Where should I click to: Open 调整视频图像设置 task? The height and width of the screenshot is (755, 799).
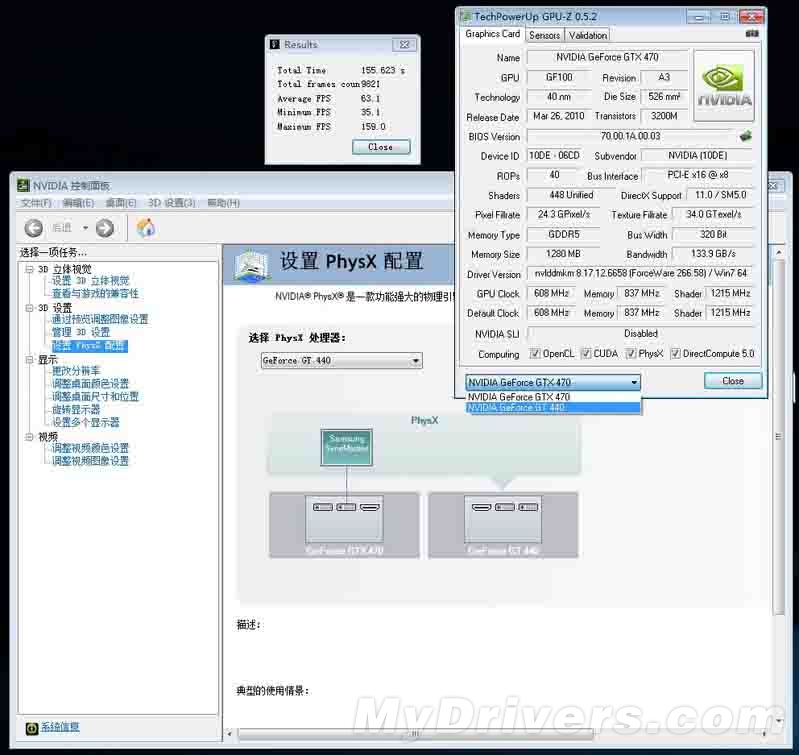coord(91,461)
